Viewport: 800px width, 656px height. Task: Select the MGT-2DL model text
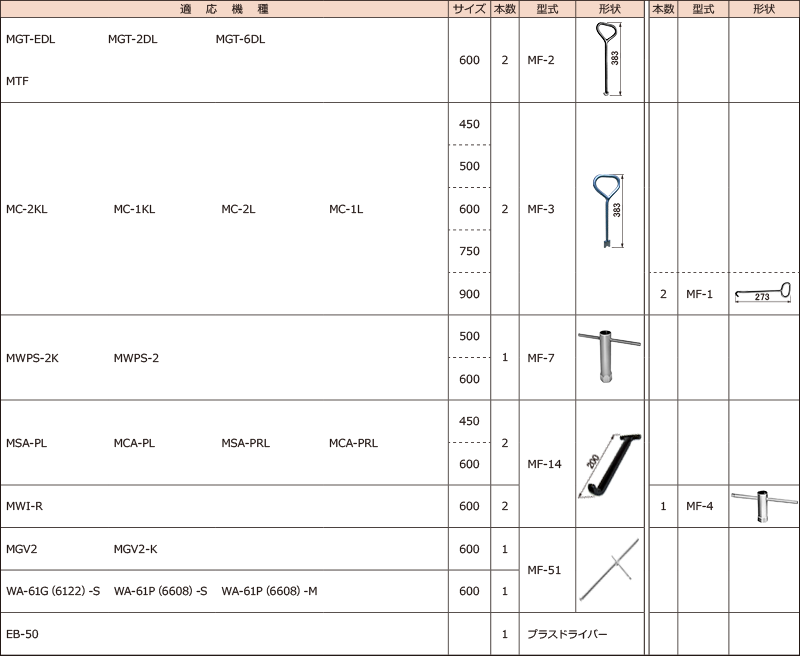pos(133,39)
